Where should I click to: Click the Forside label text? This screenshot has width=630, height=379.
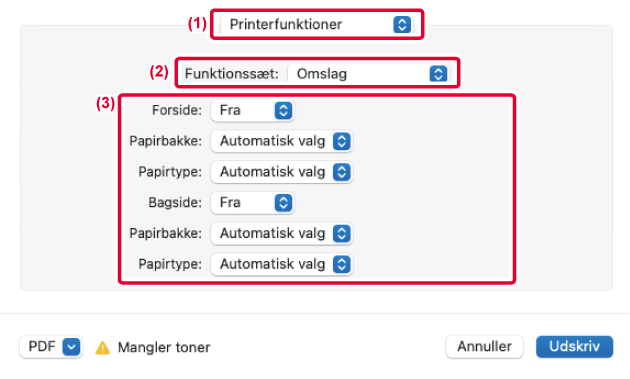177,110
